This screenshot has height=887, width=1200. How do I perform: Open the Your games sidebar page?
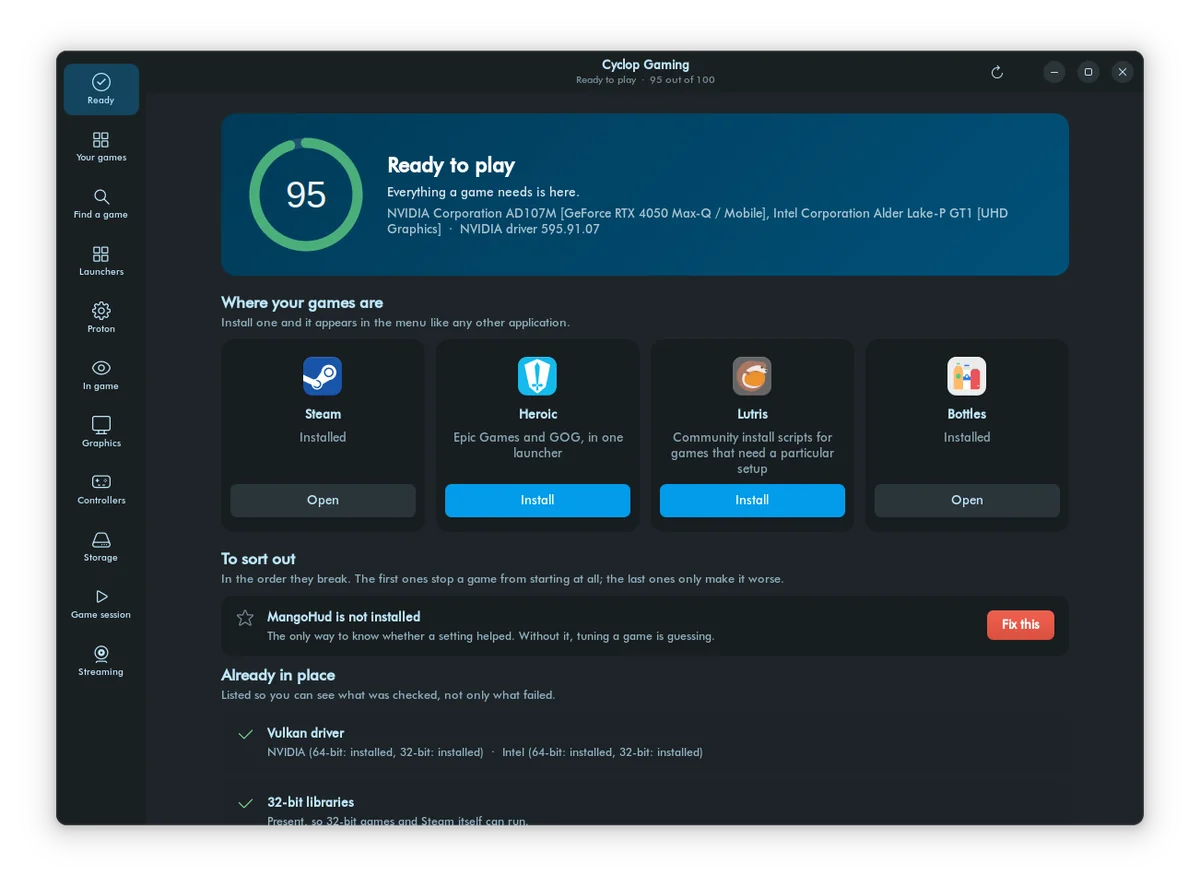coord(101,146)
